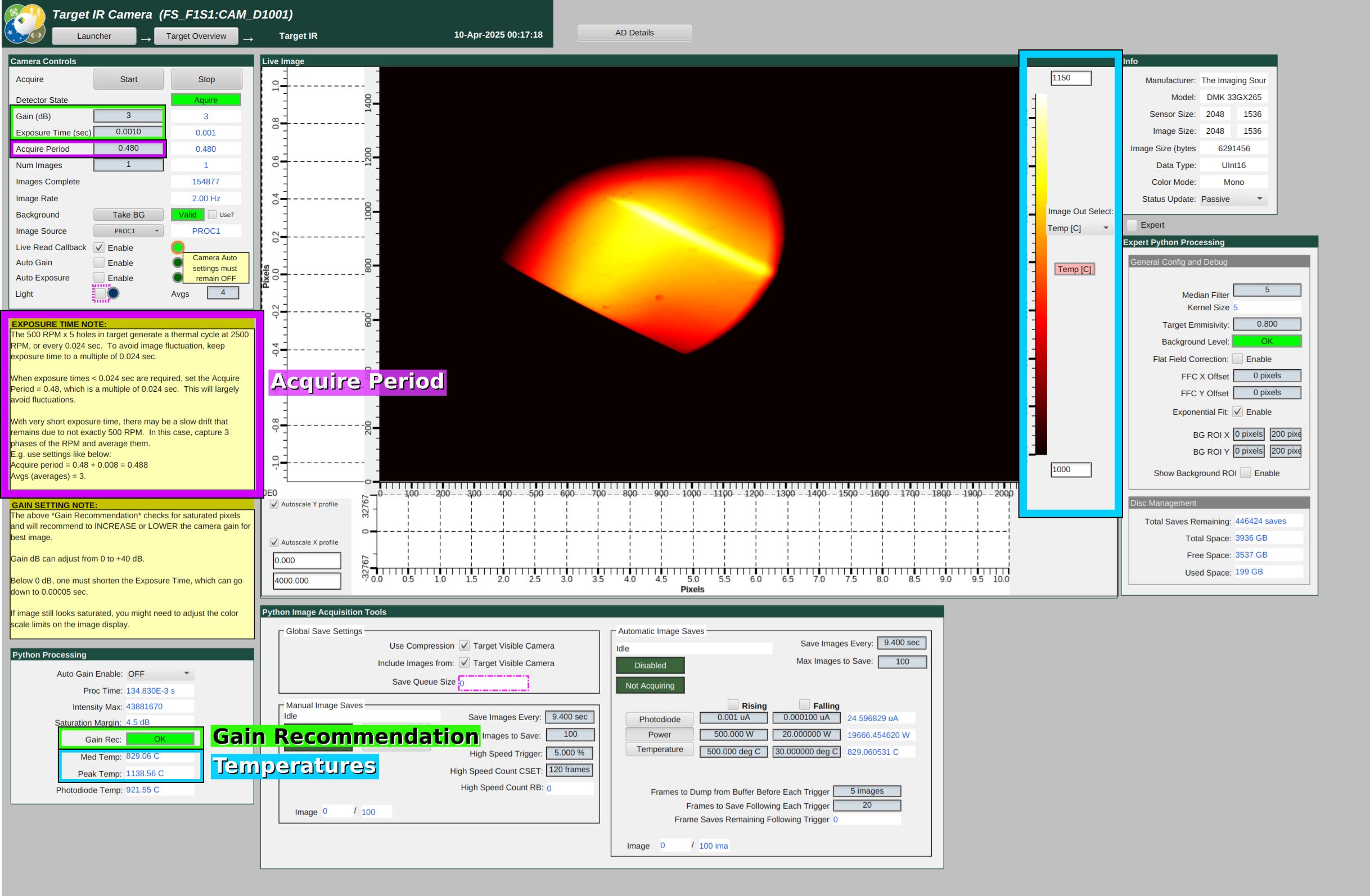The width and height of the screenshot is (1370, 896).
Task: Click the Auto Gain status LED
Action: pyautogui.click(x=178, y=263)
